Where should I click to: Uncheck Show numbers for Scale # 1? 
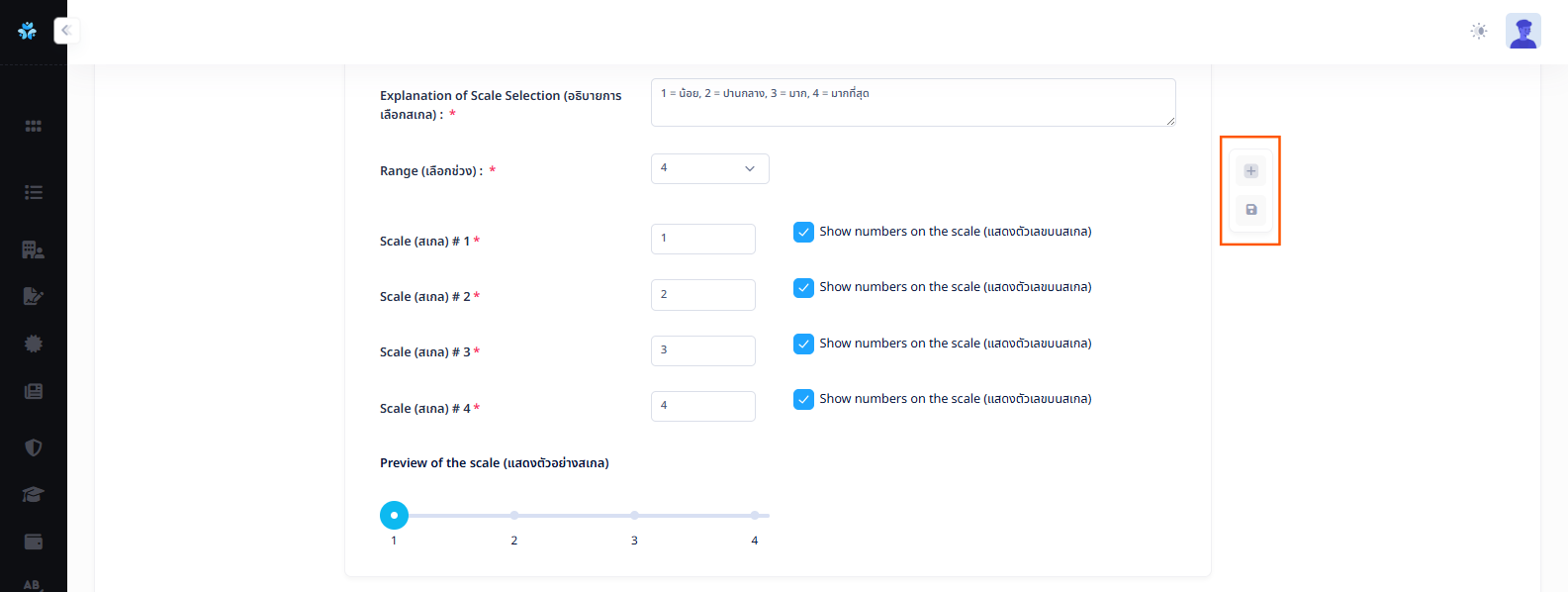coord(803,232)
